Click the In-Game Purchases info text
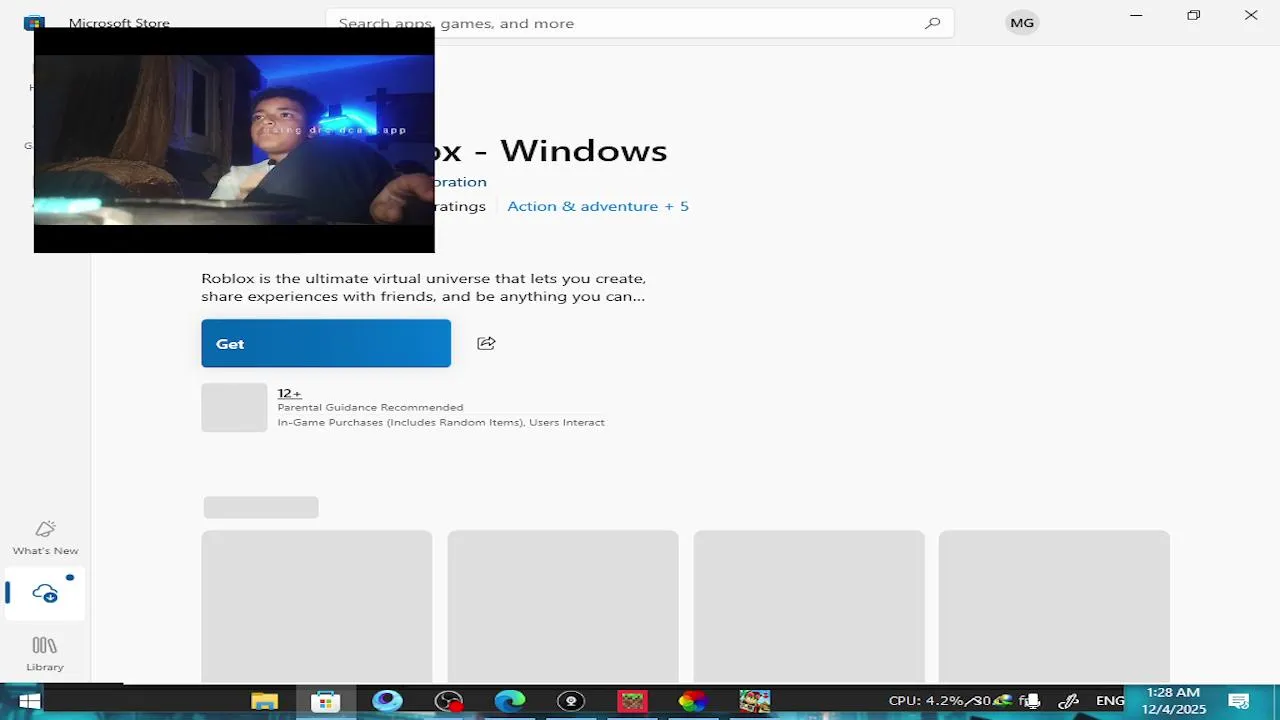1280x720 pixels. pos(441,422)
